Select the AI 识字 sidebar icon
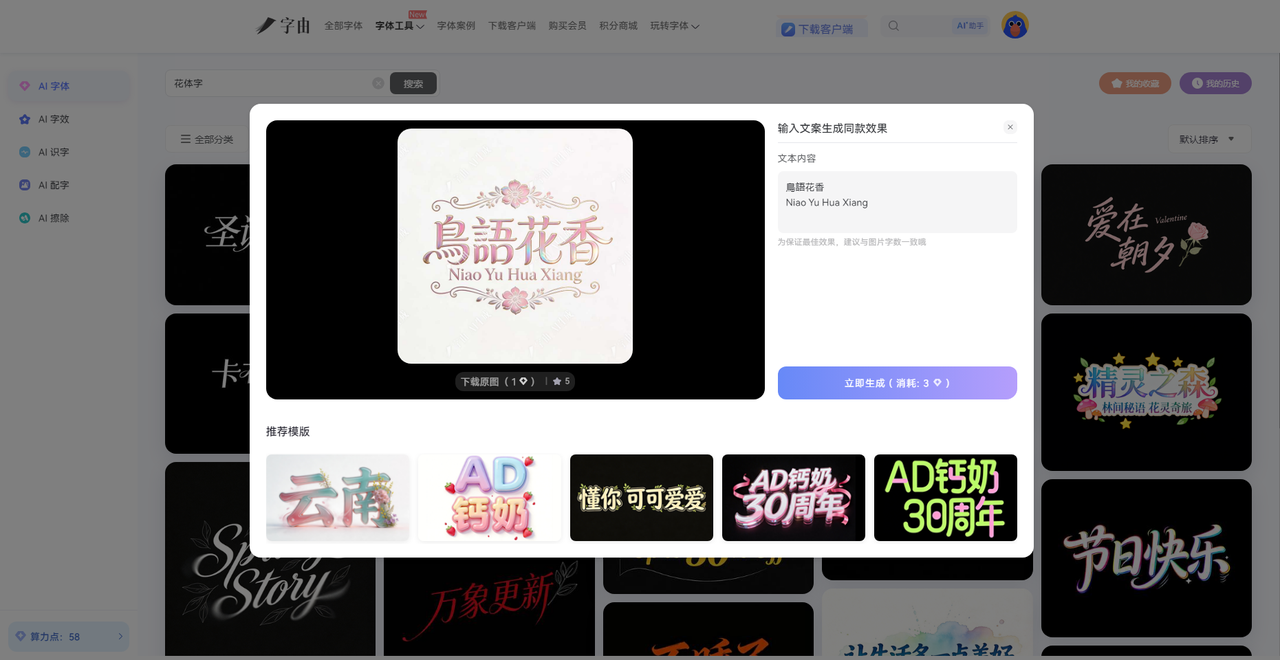The width and height of the screenshot is (1280, 660). click(25, 152)
